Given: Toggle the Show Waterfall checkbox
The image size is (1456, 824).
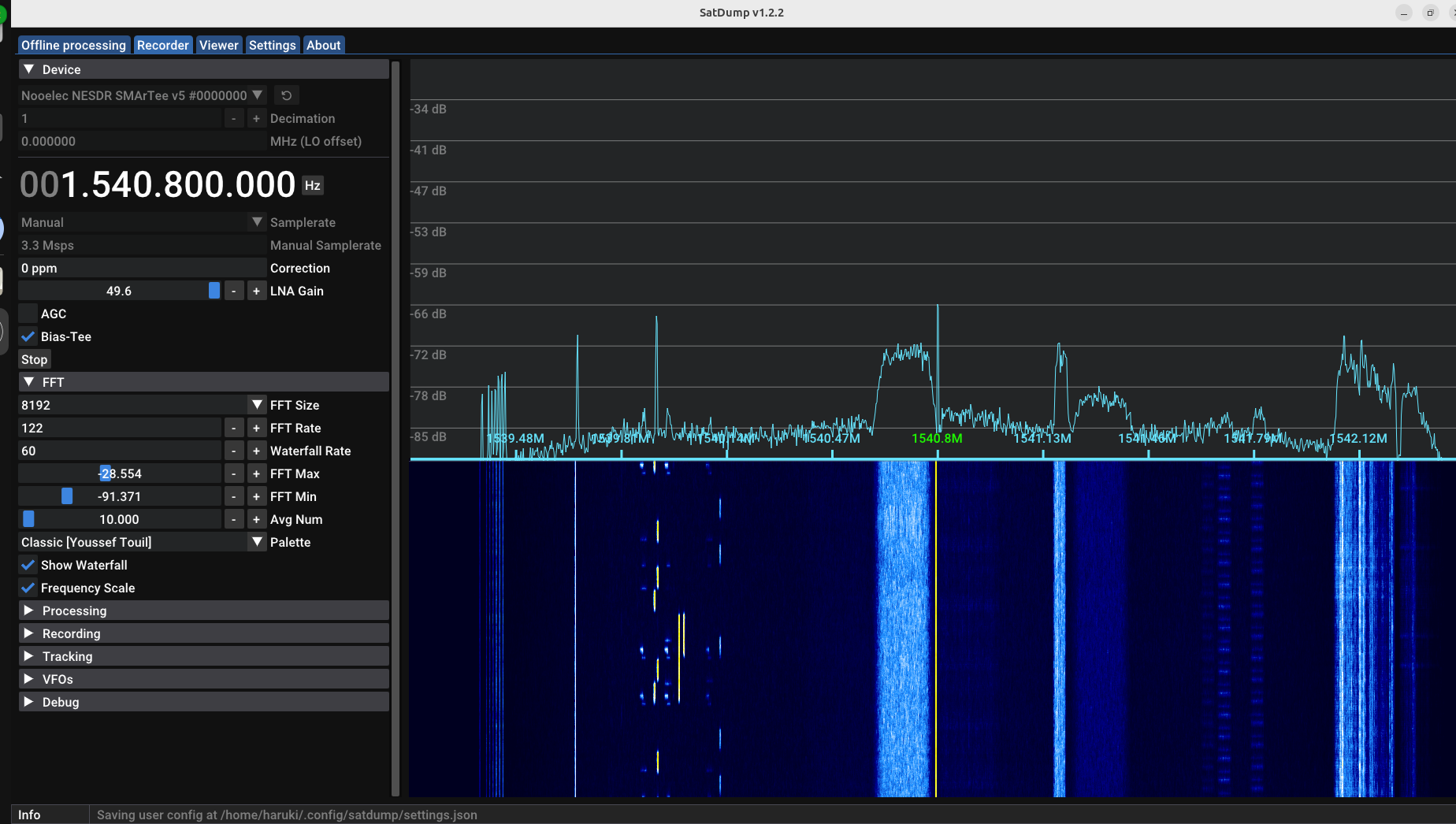Looking at the screenshot, I should [x=28, y=565].
